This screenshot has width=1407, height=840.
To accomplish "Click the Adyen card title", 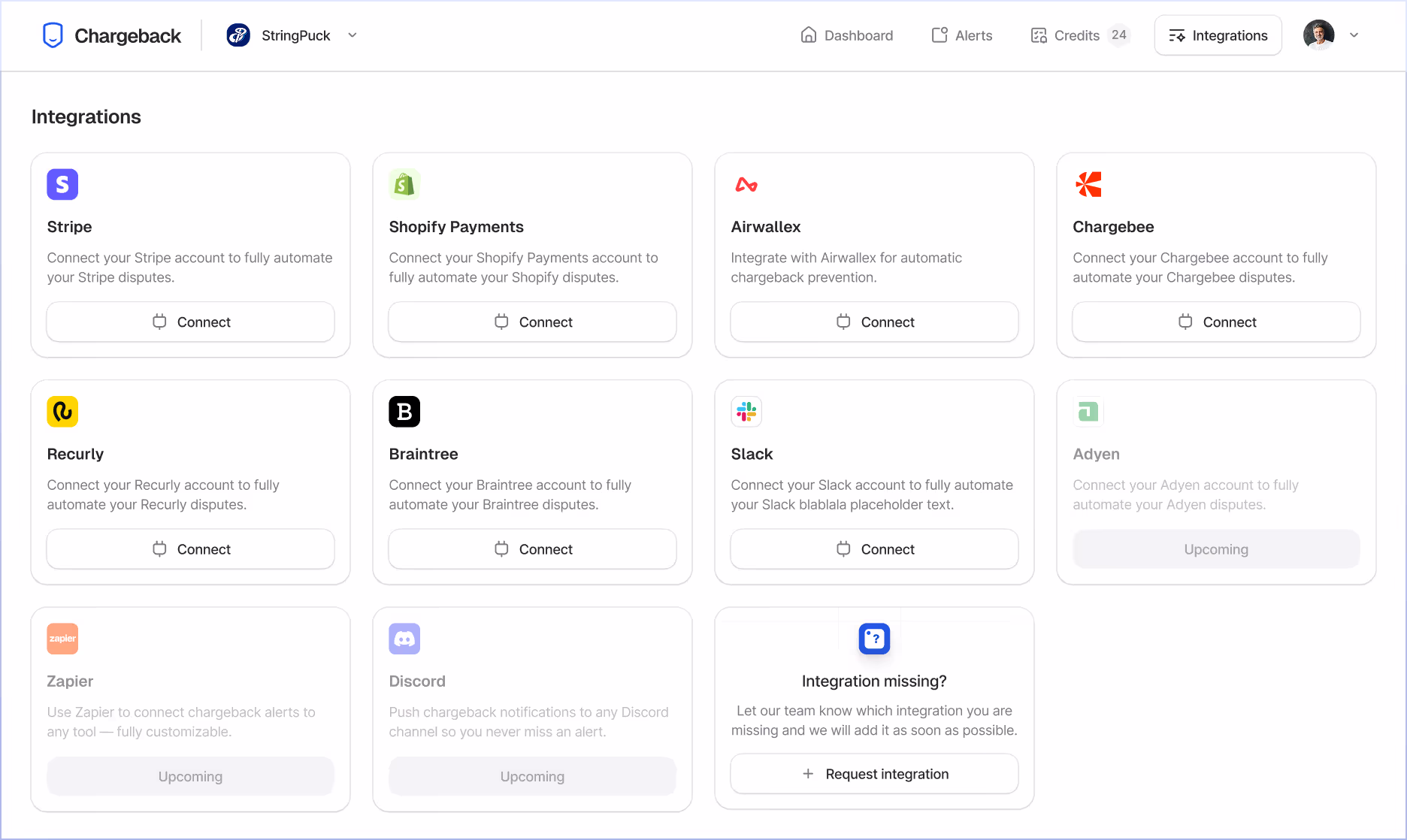I will click(1096, 454).
